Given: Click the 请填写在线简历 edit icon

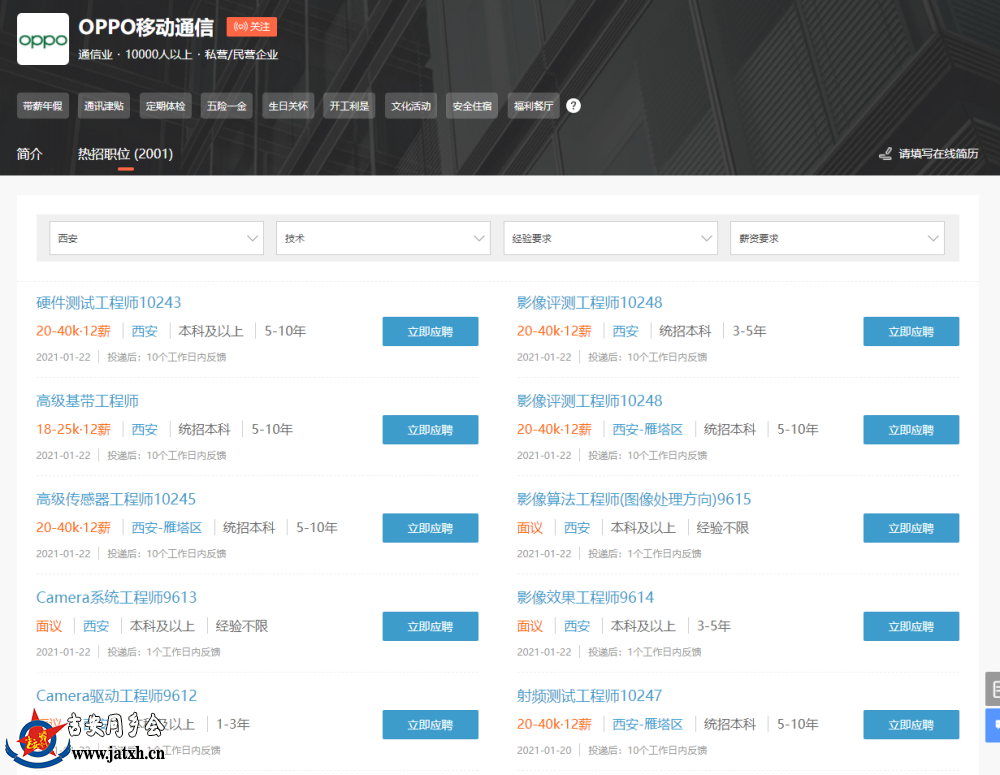Looking at the screenshot, I should 885,154.
